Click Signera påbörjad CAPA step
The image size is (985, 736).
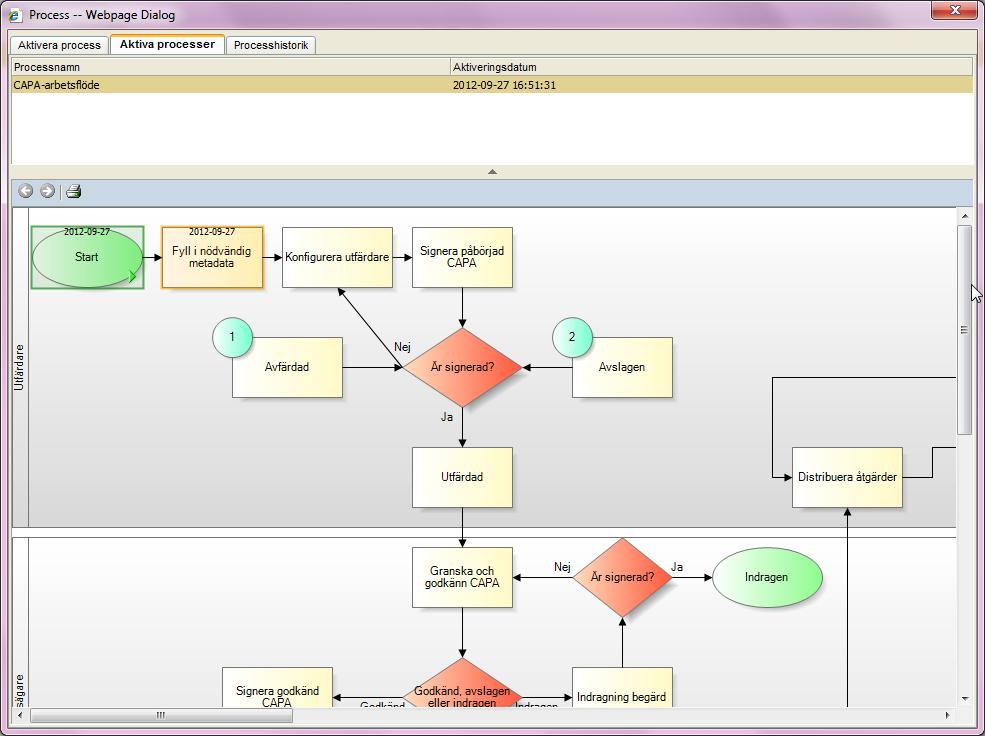(x=462, y=257)
